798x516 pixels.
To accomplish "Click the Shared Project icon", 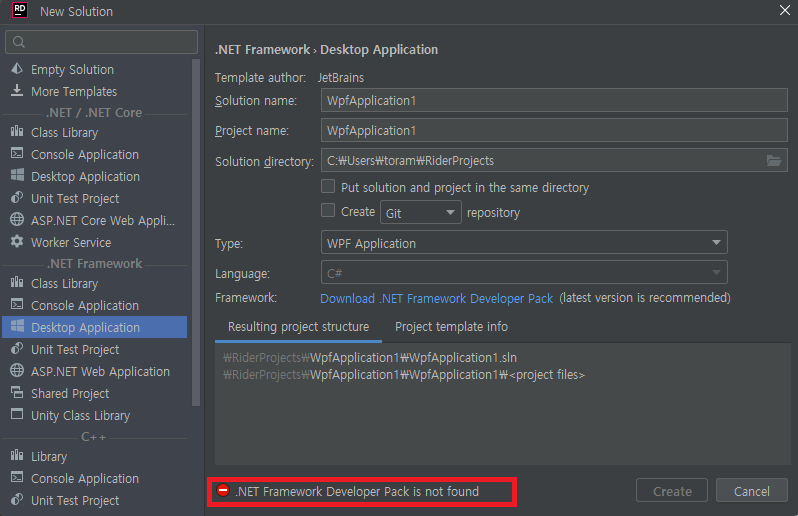I will tap(17, 392).
